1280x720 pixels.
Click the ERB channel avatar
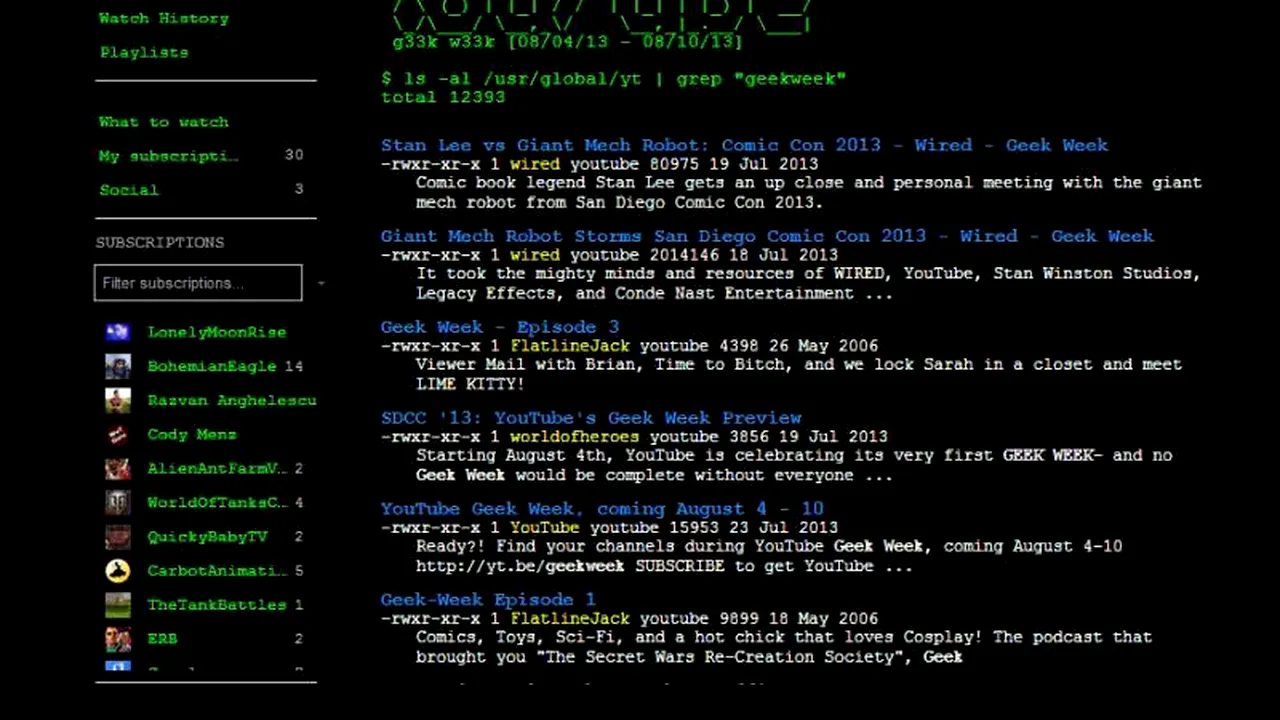[x=118, y=639]
